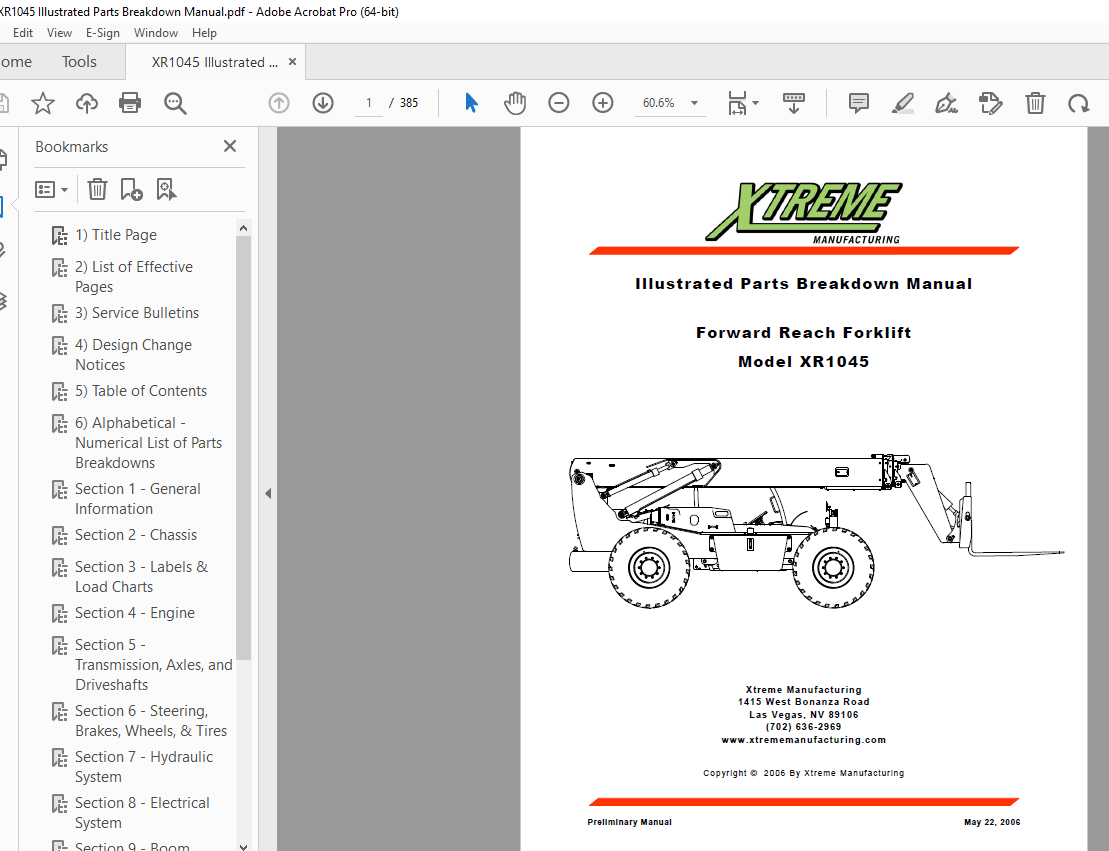Go to next page arrow button
The width and height of the screenshot is (1109, 851).
(x=323, y=103)
